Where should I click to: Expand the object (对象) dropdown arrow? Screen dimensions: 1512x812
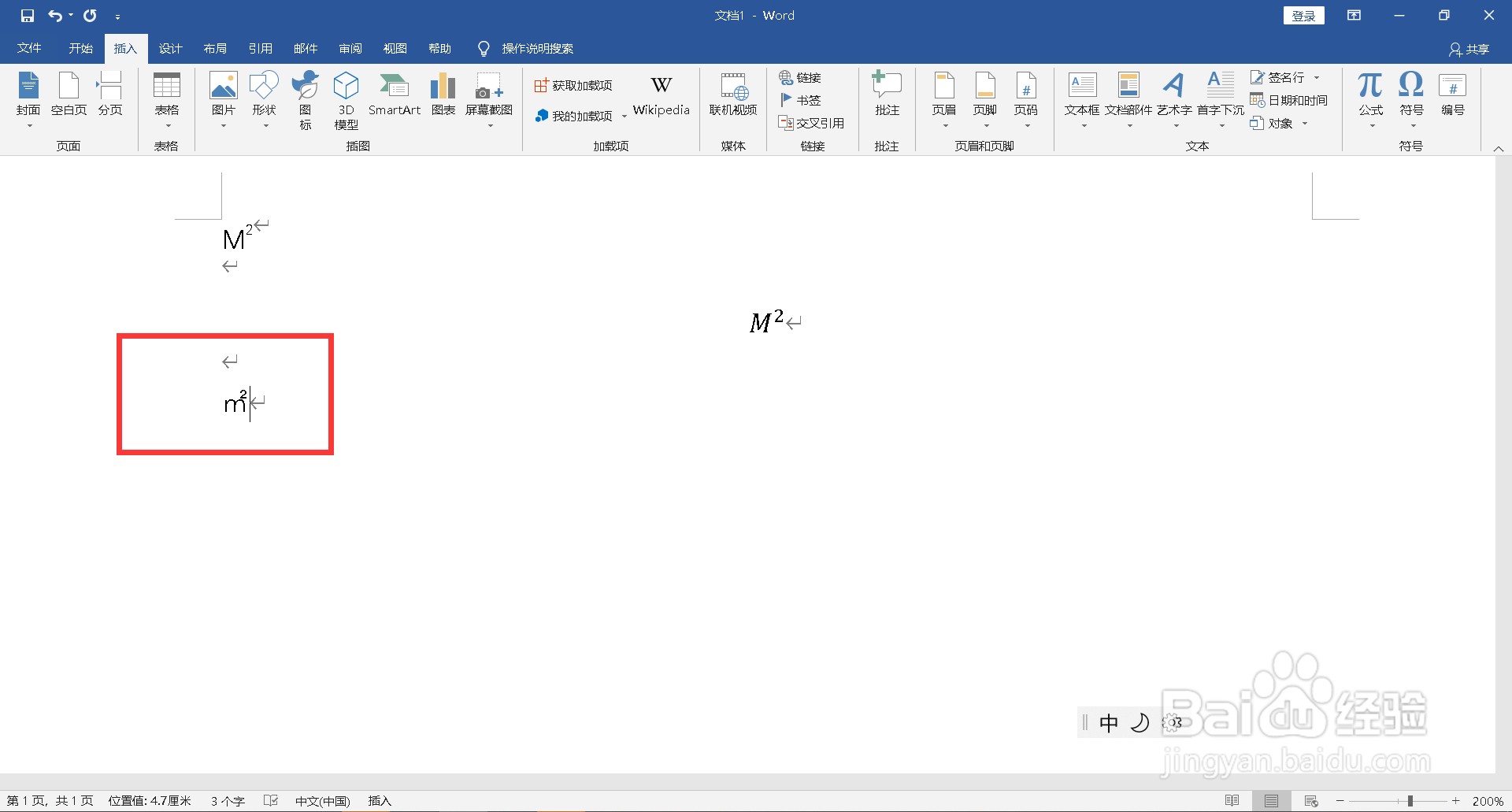tap(1305, 124)
